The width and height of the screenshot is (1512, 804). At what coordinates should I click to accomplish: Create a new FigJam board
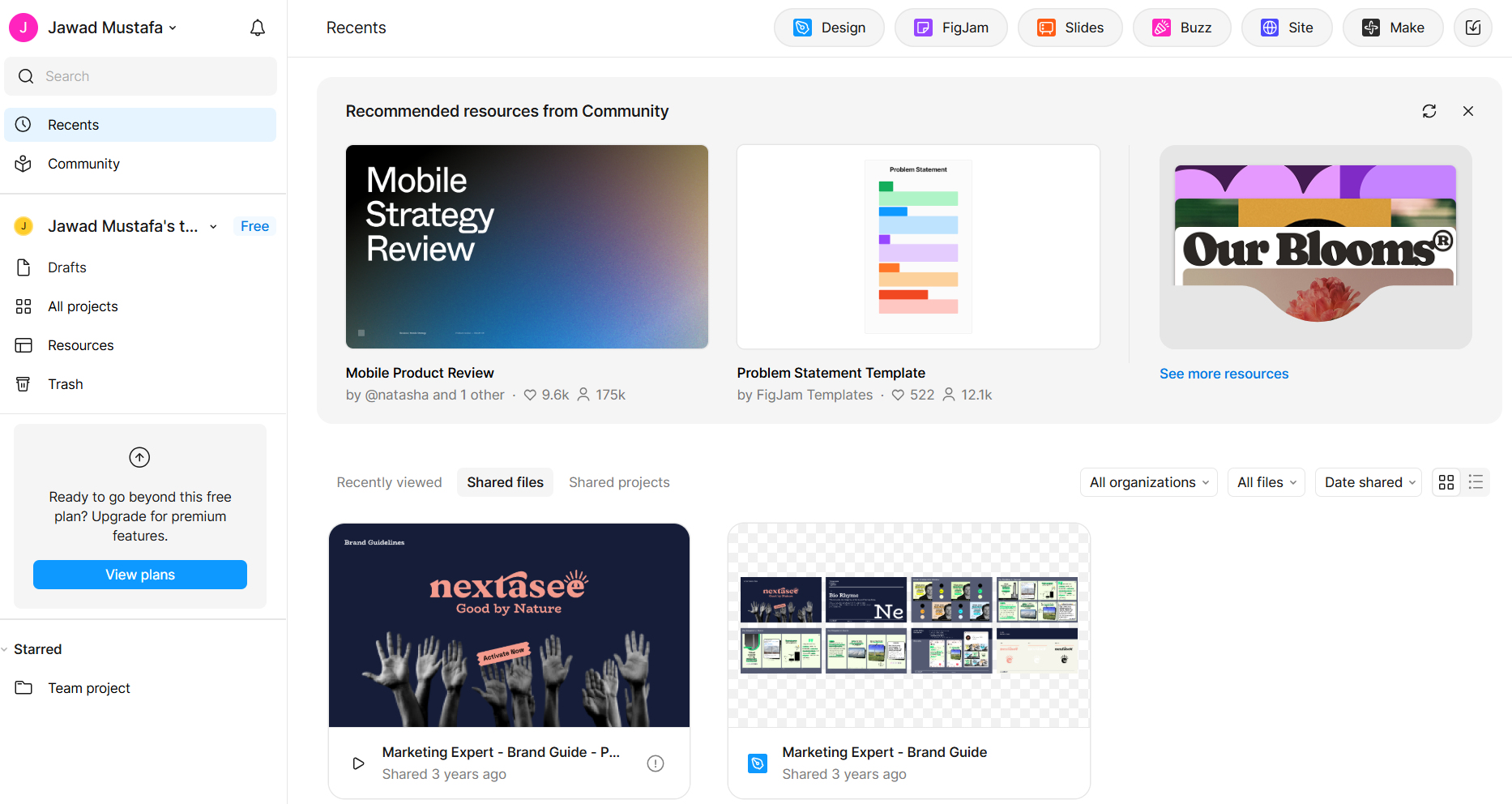951,28
